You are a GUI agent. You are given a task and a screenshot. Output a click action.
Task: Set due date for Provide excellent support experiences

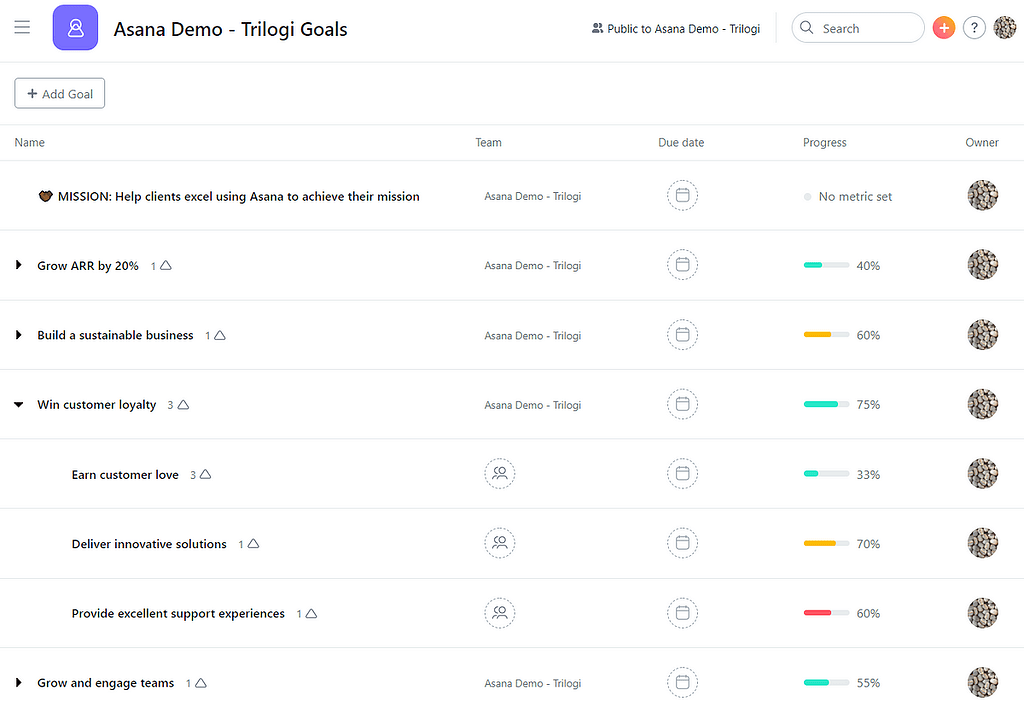click(682, 613)
